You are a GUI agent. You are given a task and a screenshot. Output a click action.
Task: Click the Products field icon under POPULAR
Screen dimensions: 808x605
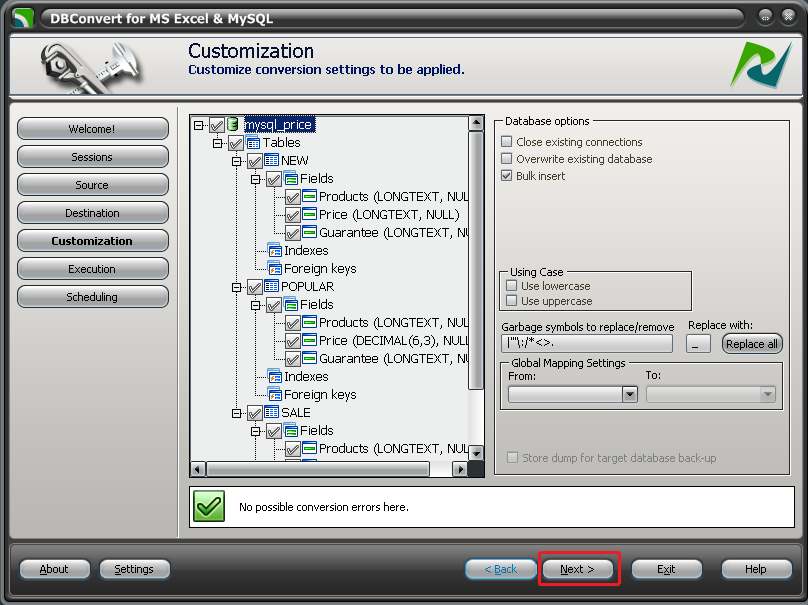pyautogui.click(x=309, y=322)
